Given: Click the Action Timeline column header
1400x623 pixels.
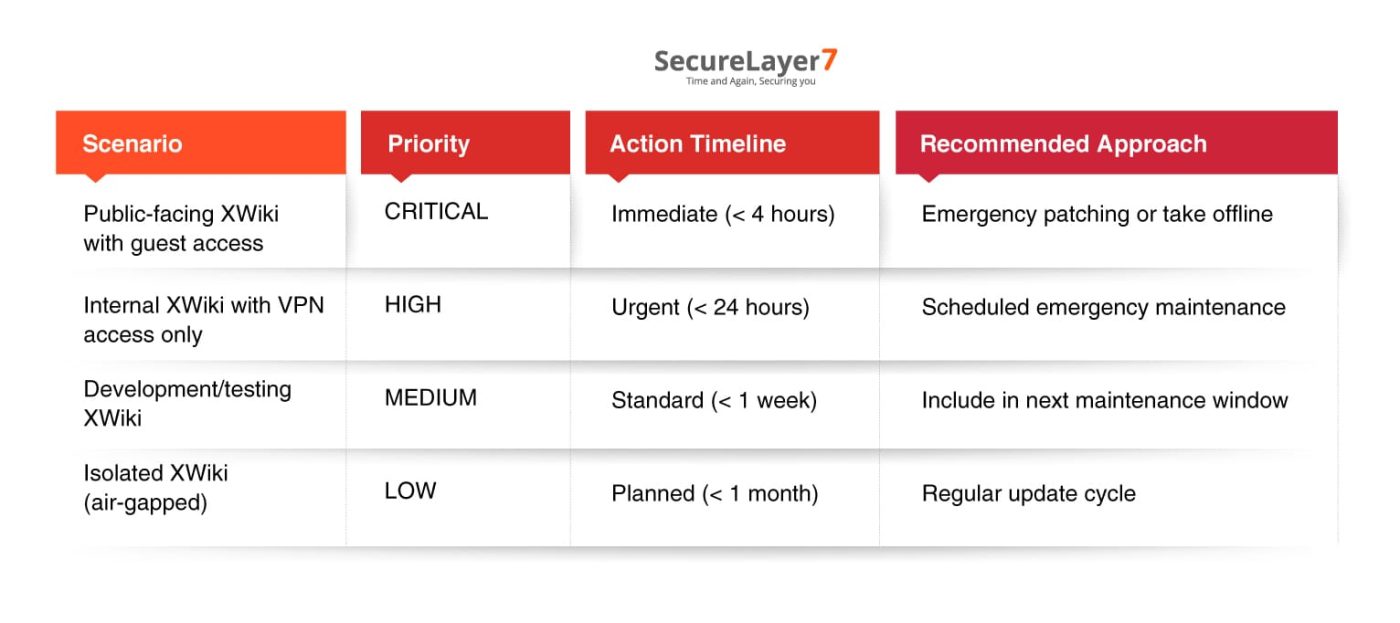Looking at the screenshot, I should click(x=697, y=143).
